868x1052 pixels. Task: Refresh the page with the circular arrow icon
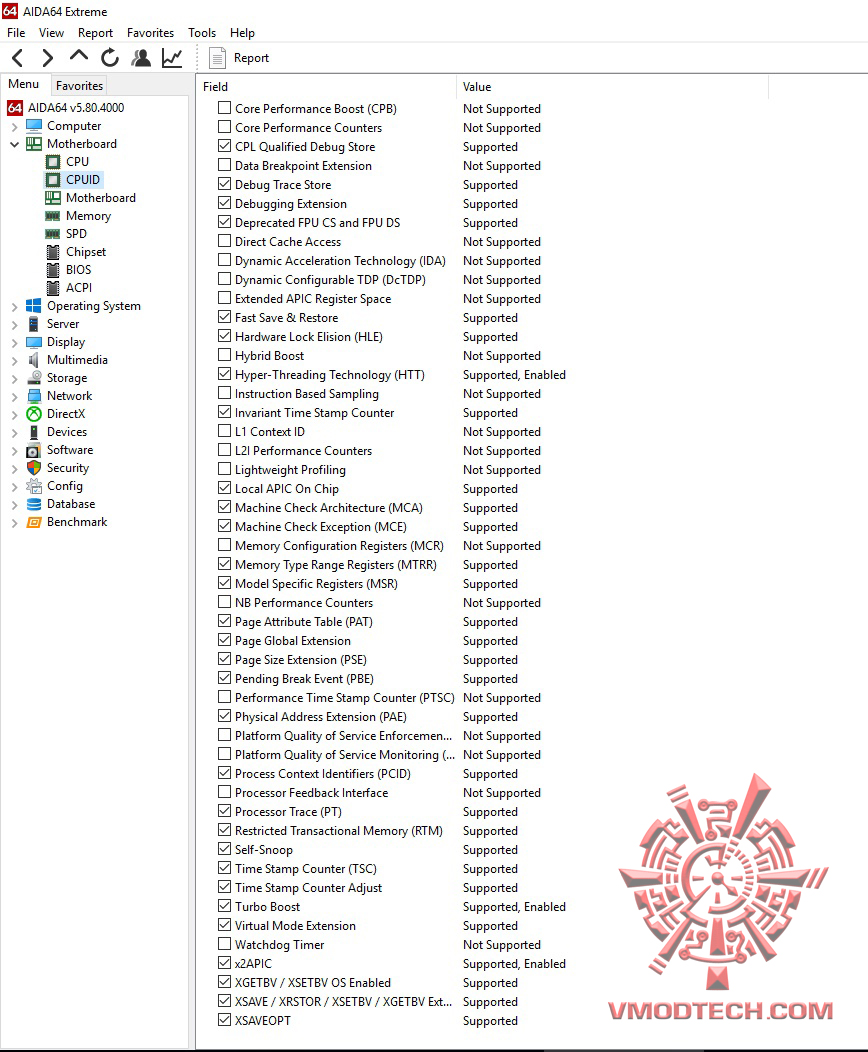pos(110,58)
